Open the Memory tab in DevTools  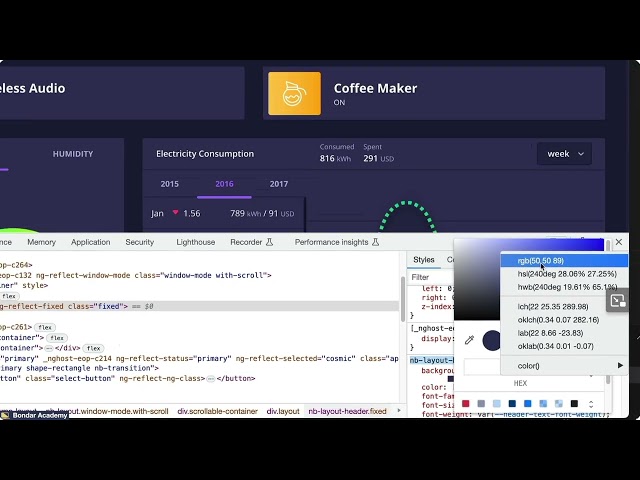click(41, 242)
